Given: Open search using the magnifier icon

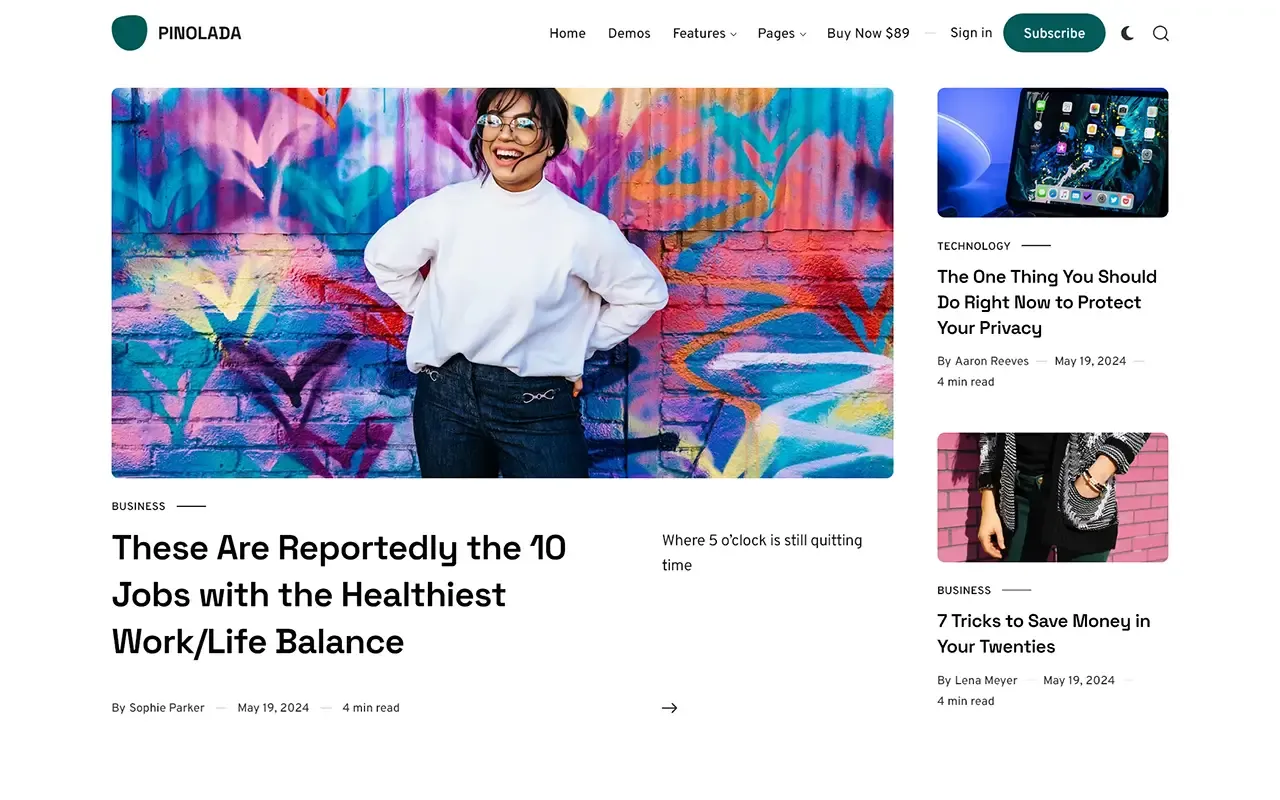Looking at the screenshot, I should coord(1160,33).
